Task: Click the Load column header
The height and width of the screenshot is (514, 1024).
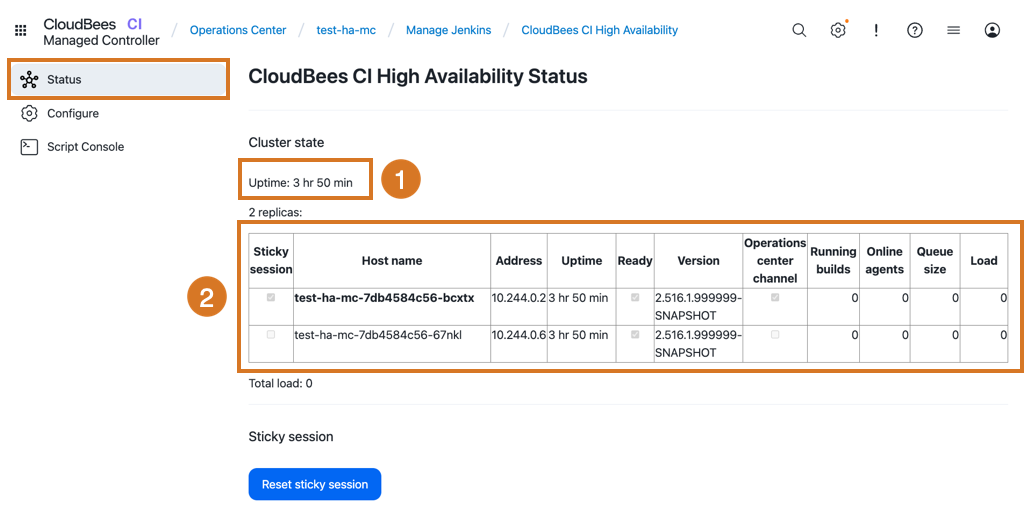Action: tap(984, 261)
